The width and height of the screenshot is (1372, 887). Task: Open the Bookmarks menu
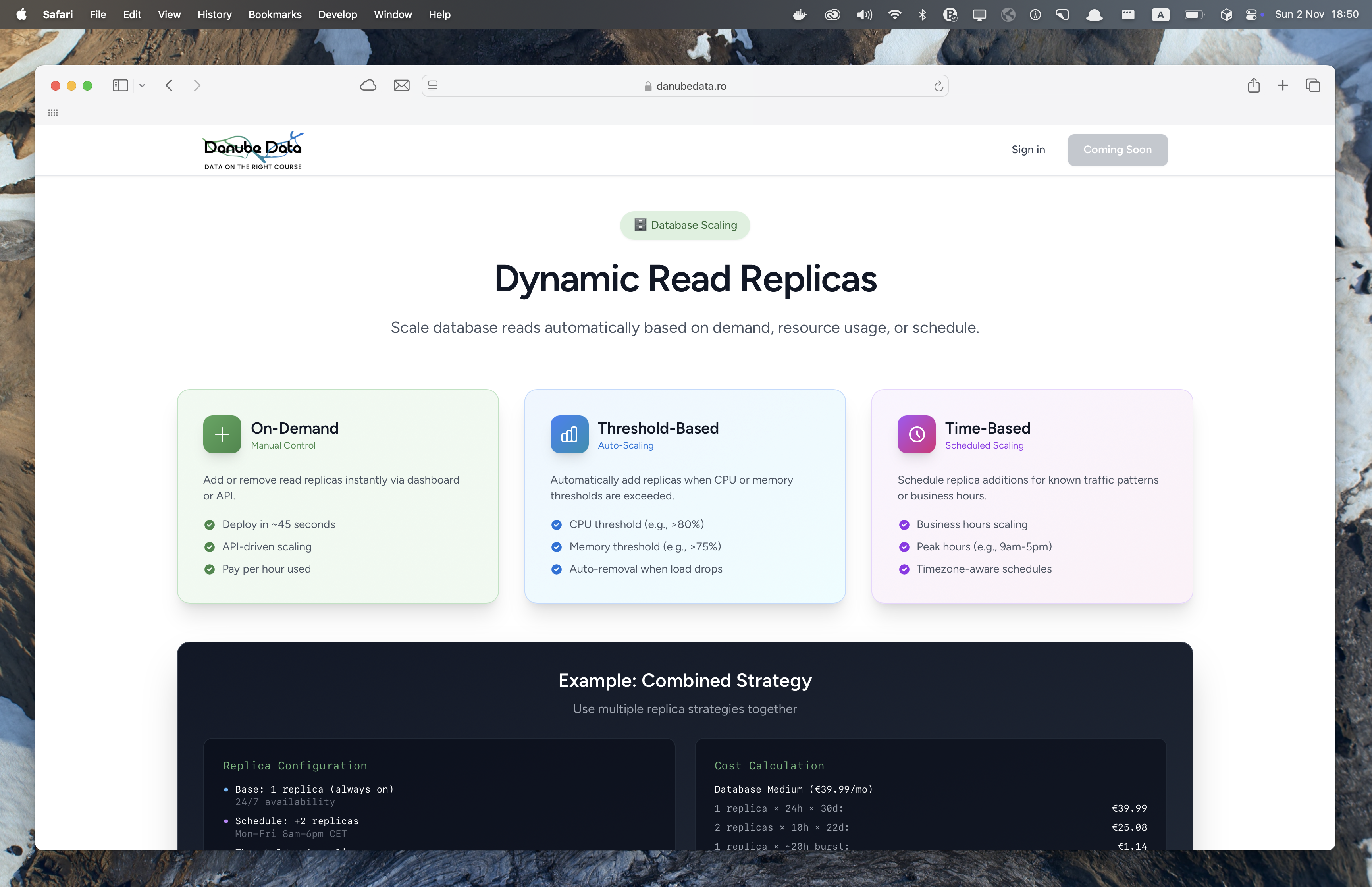coord(275,14)
